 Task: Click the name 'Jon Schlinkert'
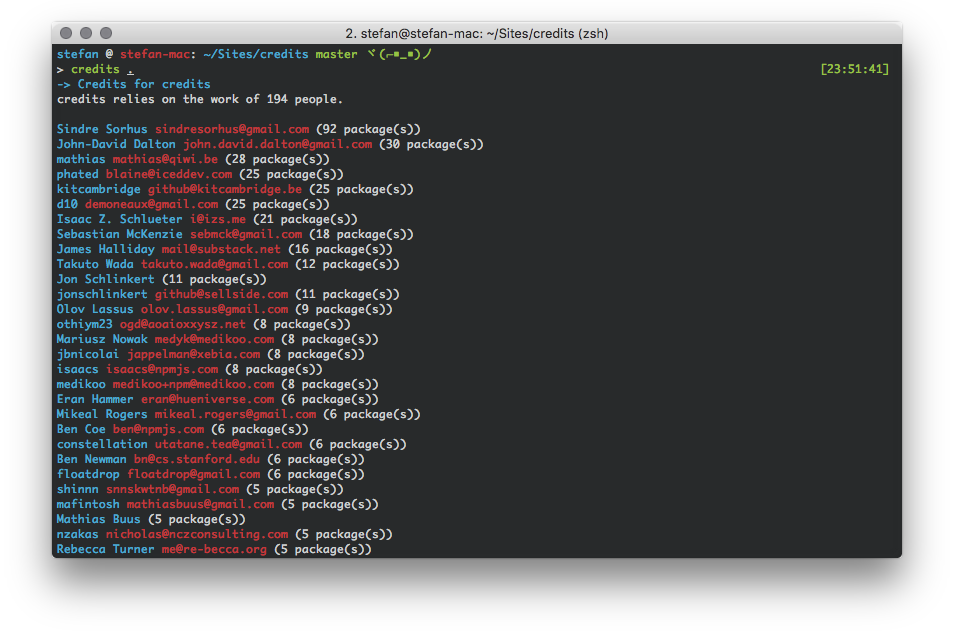[106, 279]
